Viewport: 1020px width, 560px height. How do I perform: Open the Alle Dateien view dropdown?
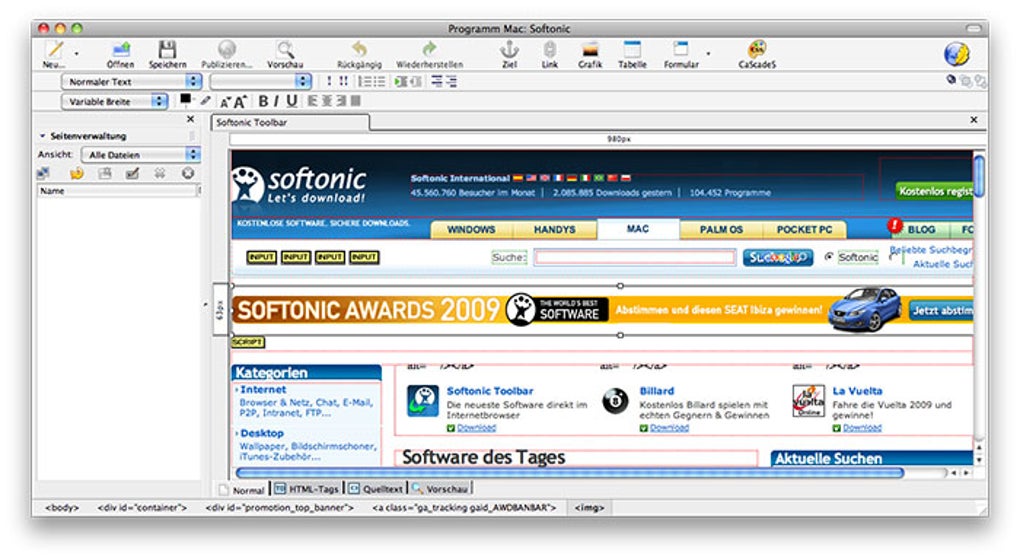tap(141, 155)
